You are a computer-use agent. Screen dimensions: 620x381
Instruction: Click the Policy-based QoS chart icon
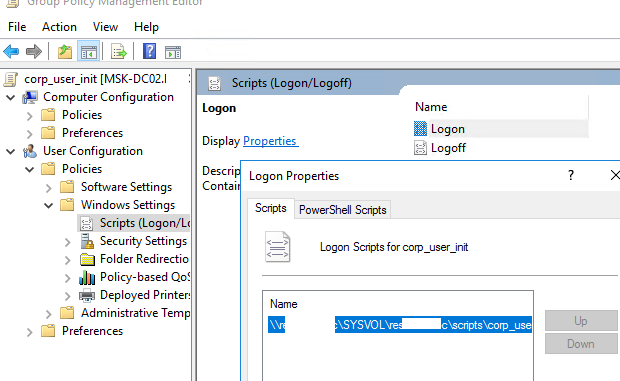87,277
